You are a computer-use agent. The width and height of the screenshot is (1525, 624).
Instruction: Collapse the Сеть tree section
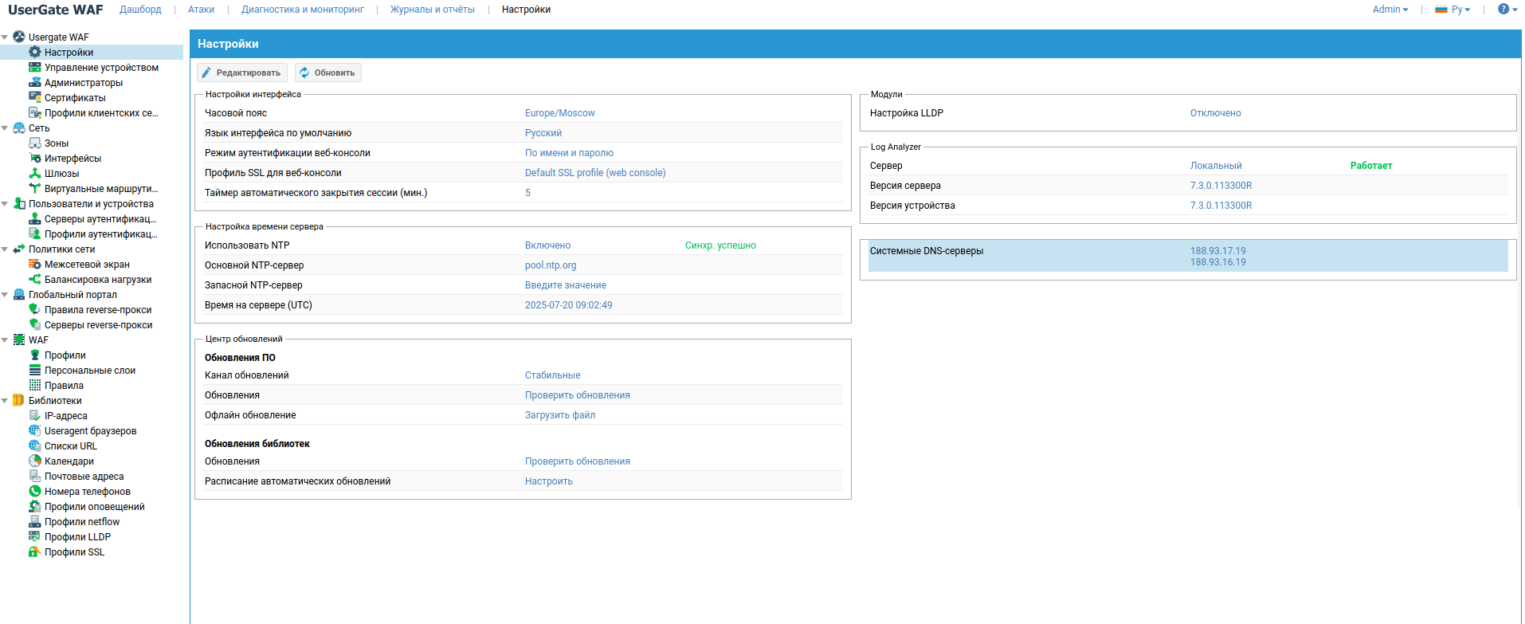(6, 128)
